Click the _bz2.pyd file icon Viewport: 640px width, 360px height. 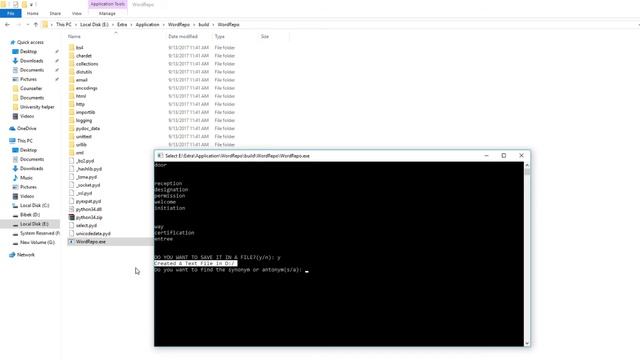coord(71,161)
